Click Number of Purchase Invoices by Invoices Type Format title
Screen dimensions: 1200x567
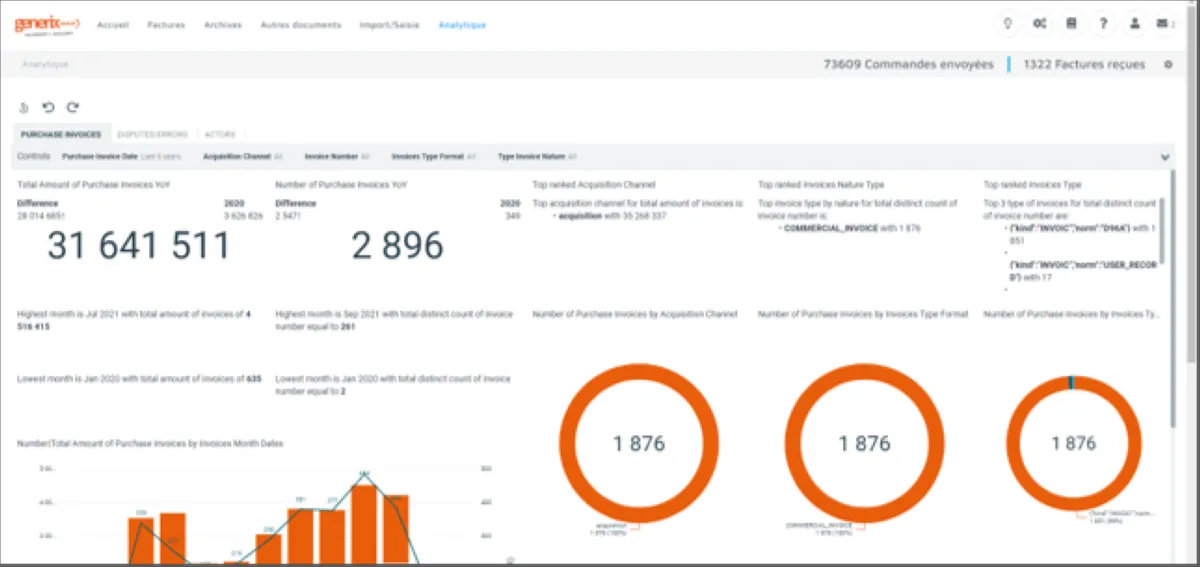(863, 314)
